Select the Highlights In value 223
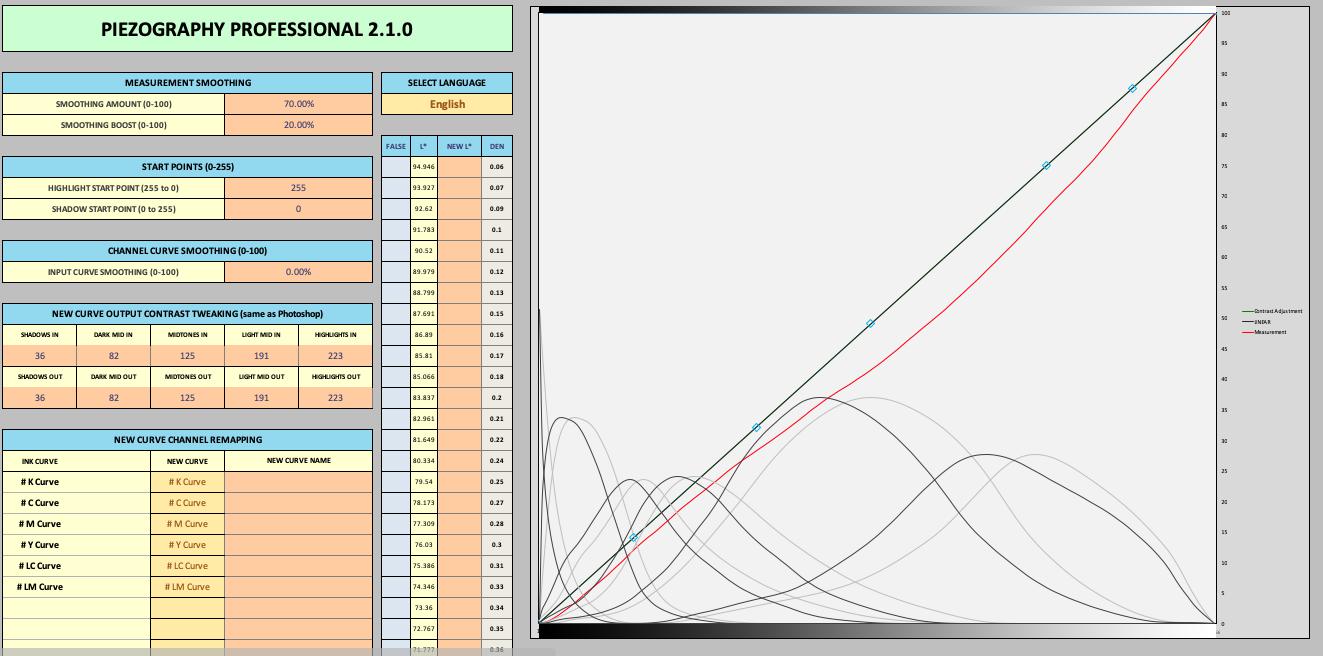1323x656 pixels. pyautogui.click(x=335, y=356)
